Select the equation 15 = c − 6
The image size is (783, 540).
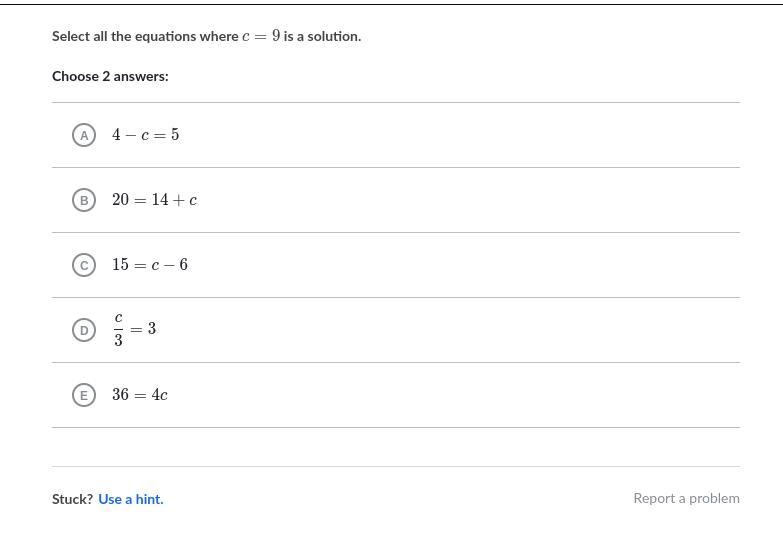(150, 265)
